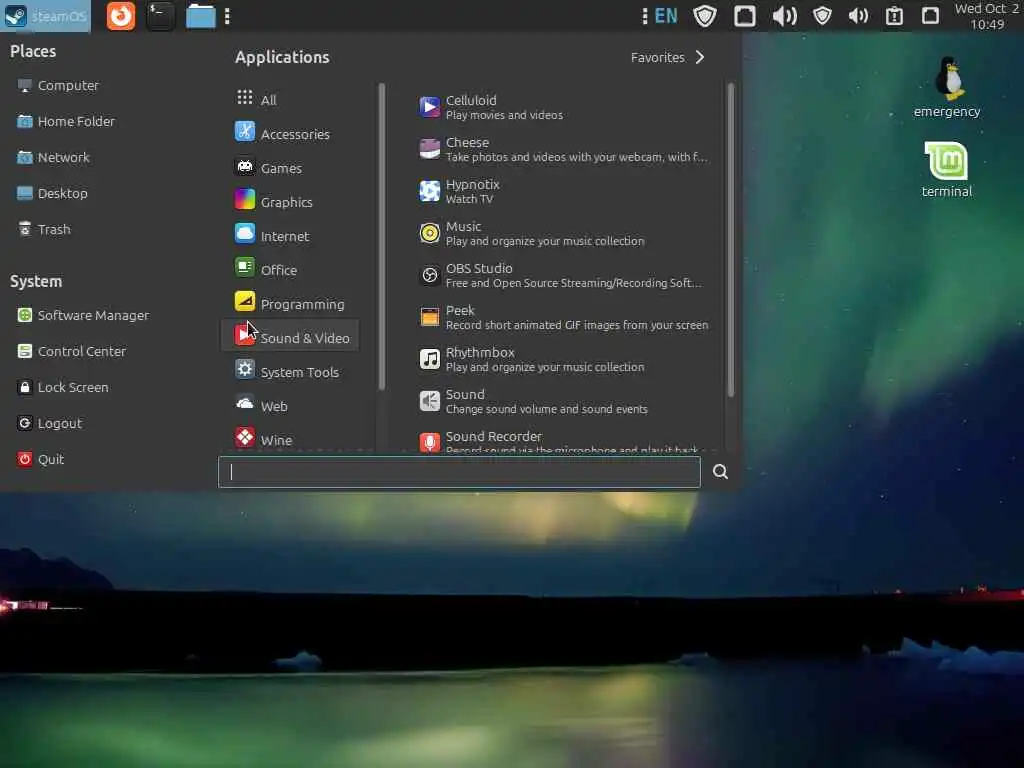
Task: Open the terminal Mint logo desktop icon
Action: click(946, 169)
